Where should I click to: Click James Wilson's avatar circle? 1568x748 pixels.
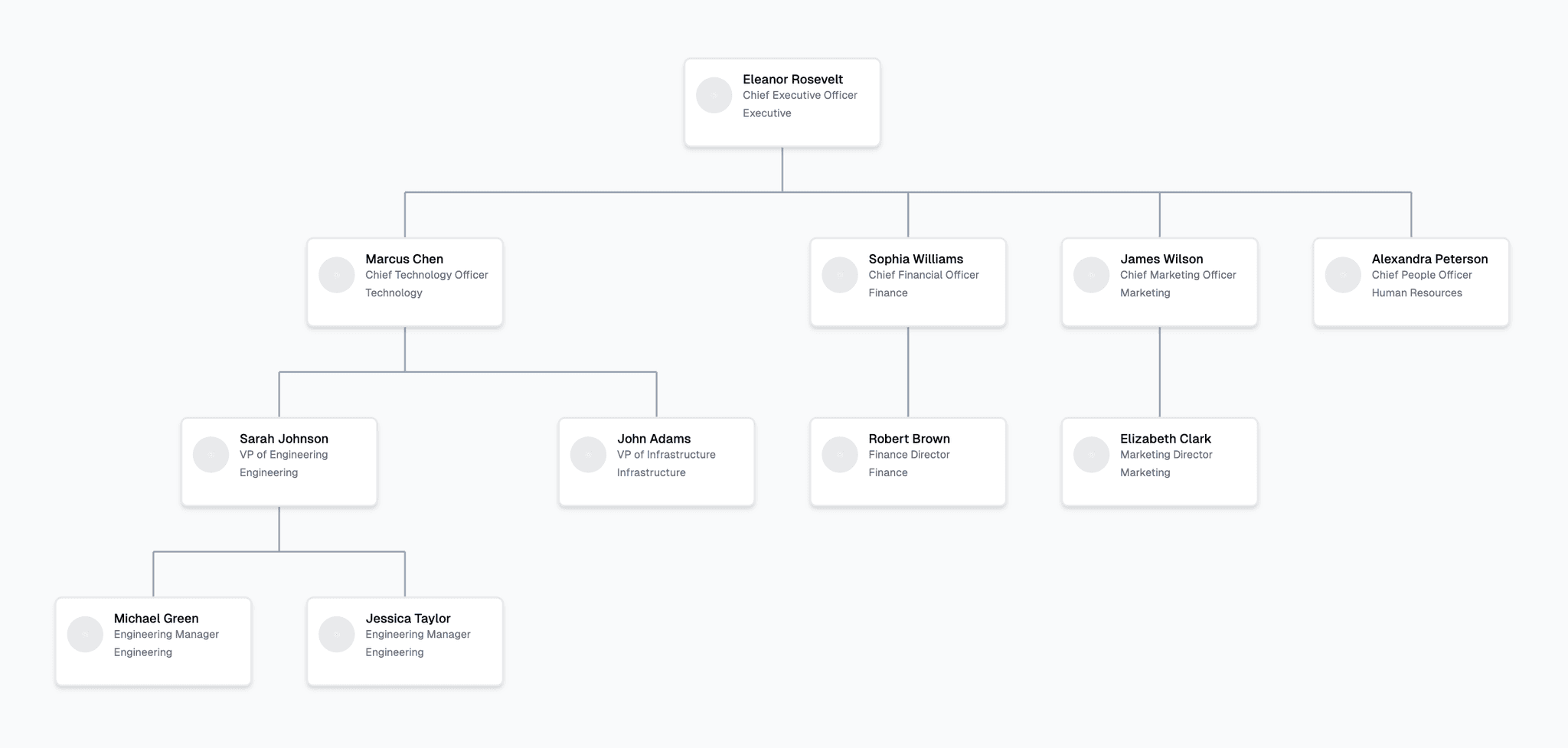coord(1091,275)
